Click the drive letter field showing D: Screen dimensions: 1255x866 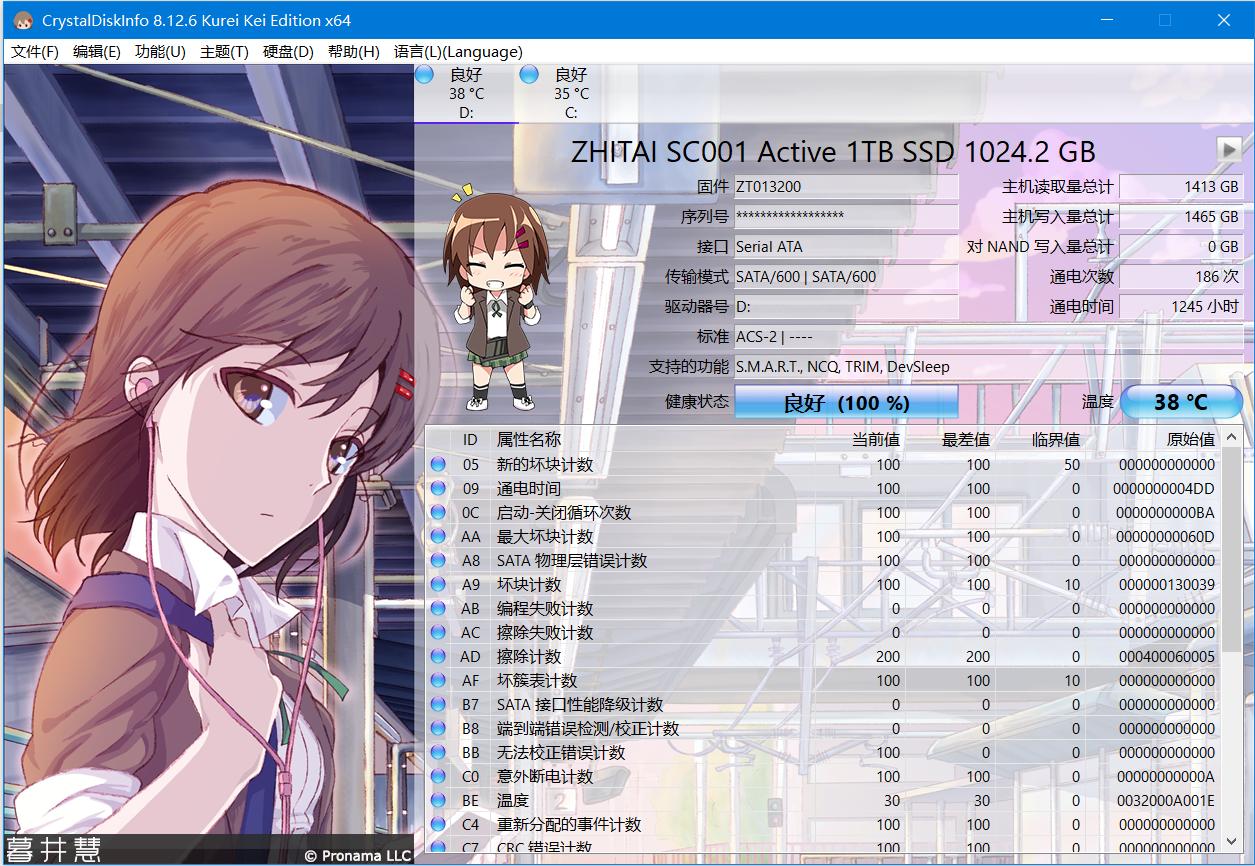tap(846, 306)
